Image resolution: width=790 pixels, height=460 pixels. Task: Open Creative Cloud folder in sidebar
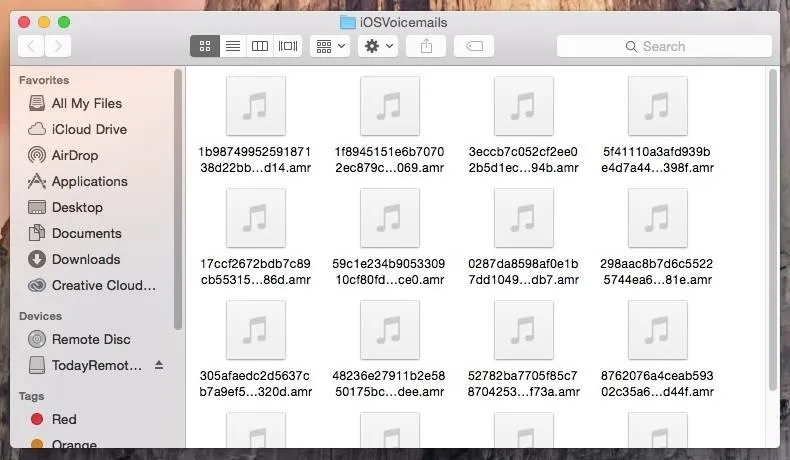click(x=93, y=285)
